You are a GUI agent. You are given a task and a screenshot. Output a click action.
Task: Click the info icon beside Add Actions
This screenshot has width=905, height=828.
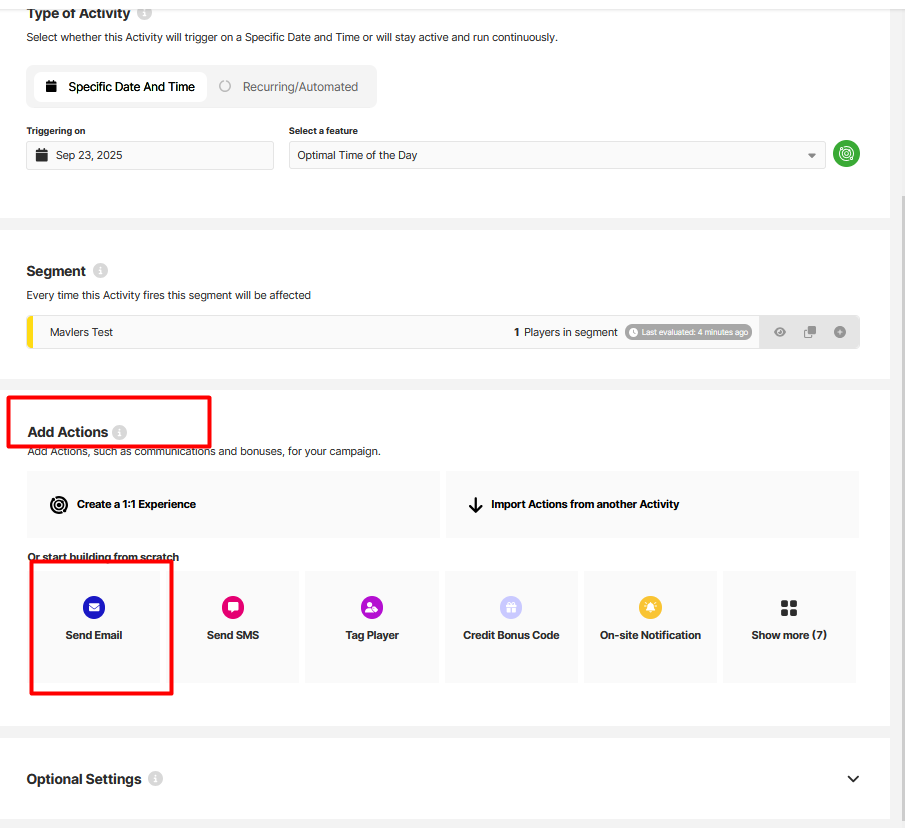(120, 432)
